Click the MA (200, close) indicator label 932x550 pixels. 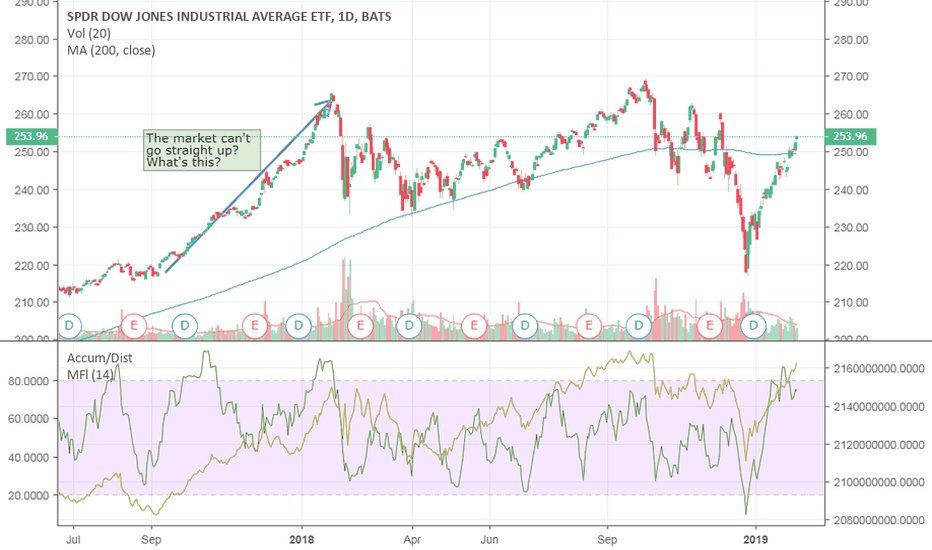[x=111, y=51]
